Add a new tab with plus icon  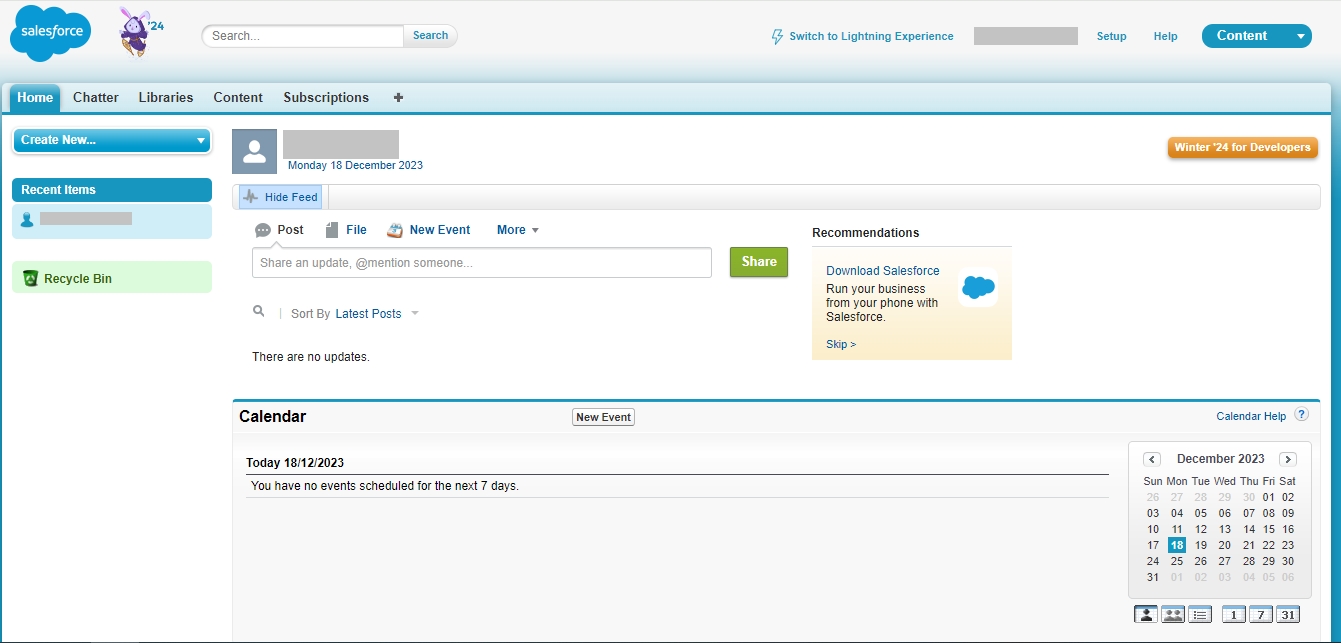click(x=398, y=98)
